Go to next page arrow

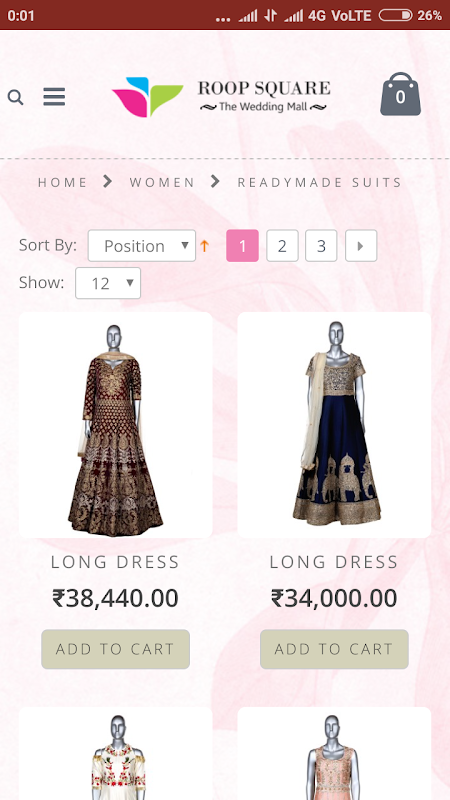click(x=361, y=245)
